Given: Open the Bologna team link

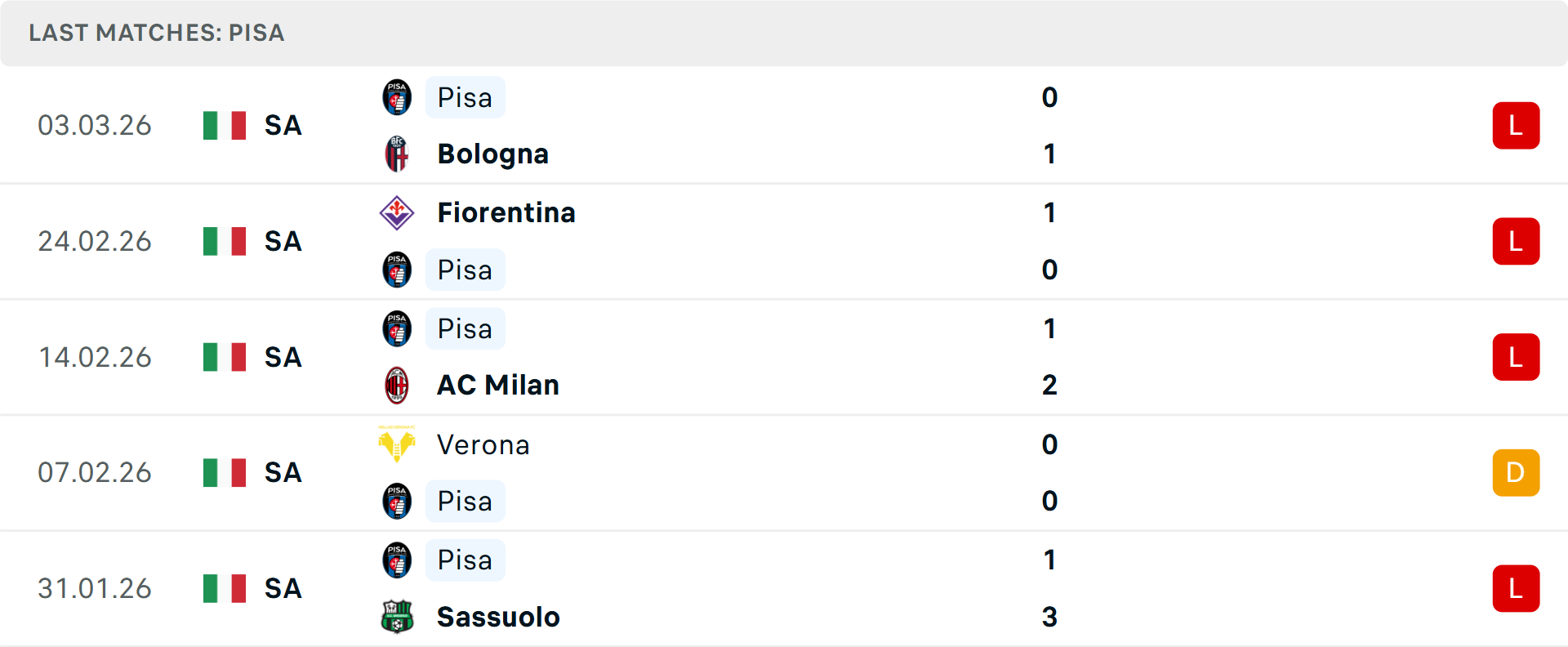Looking at the screenshot, I should point(492,154).
